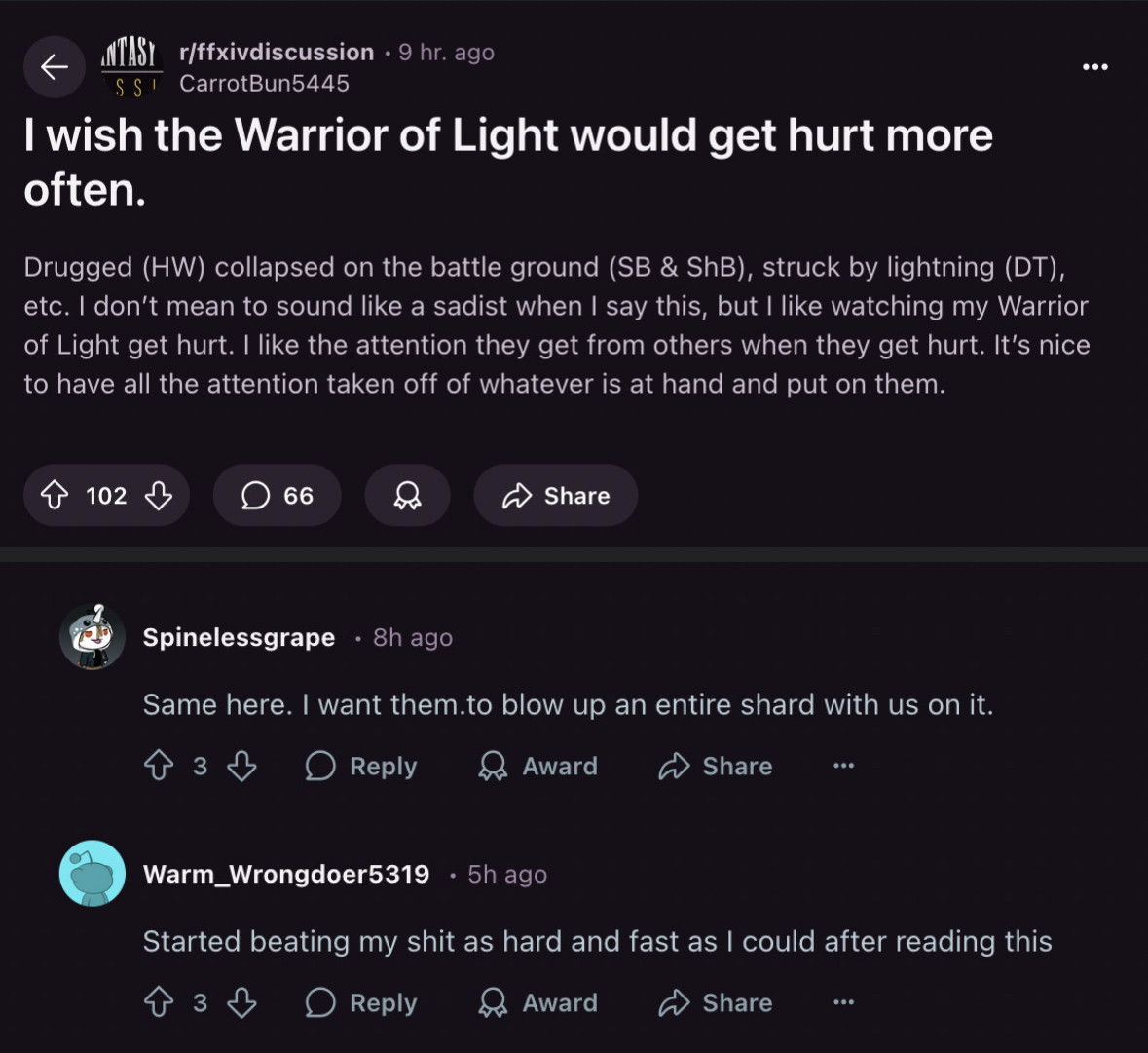Award Spinelessgrape's comment
The width and height of the screenshot is (1148, 1053).
coord(538,767)
